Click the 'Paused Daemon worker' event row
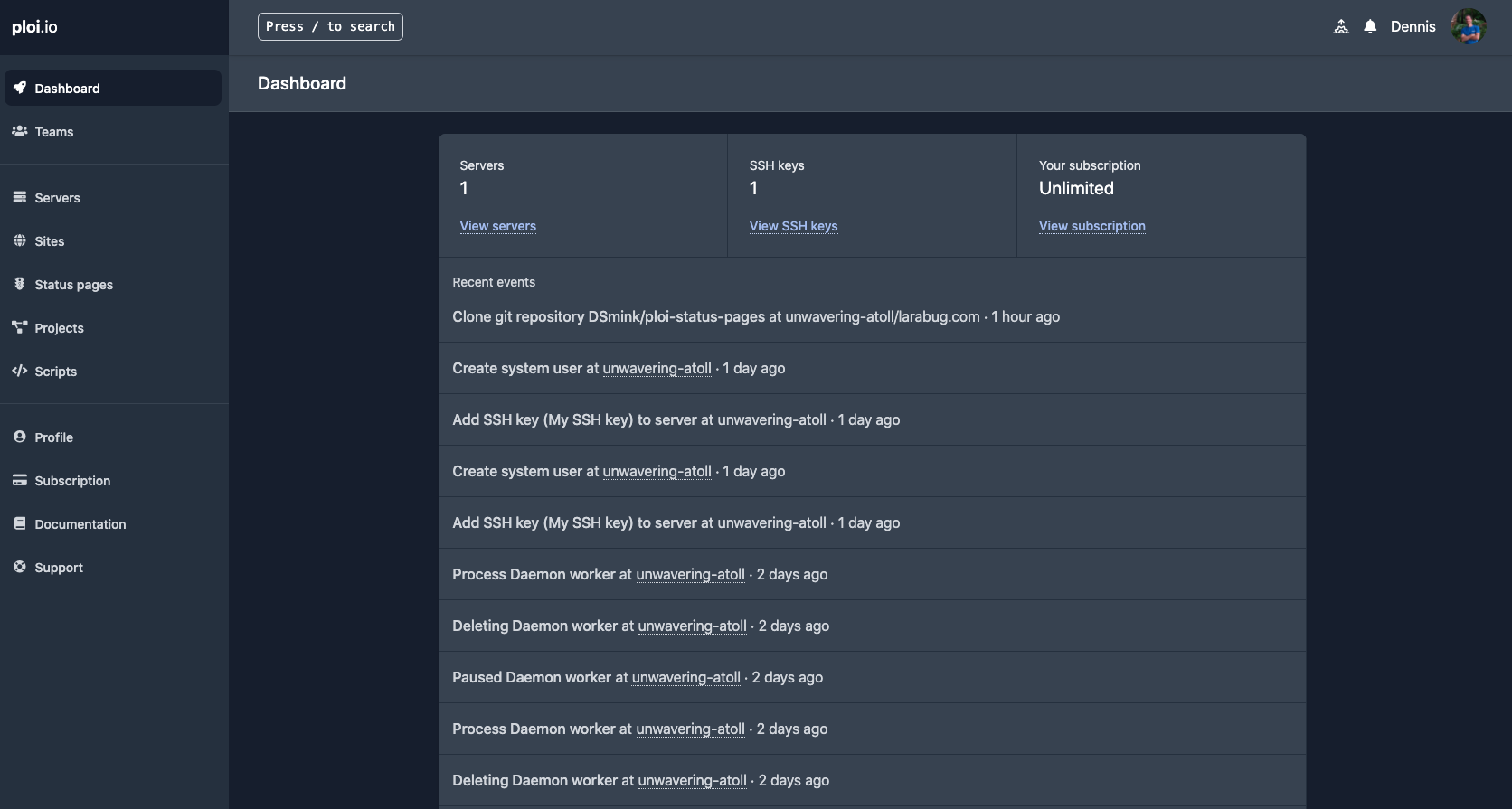Screen dimensions: 1512x809 [872, 677]
